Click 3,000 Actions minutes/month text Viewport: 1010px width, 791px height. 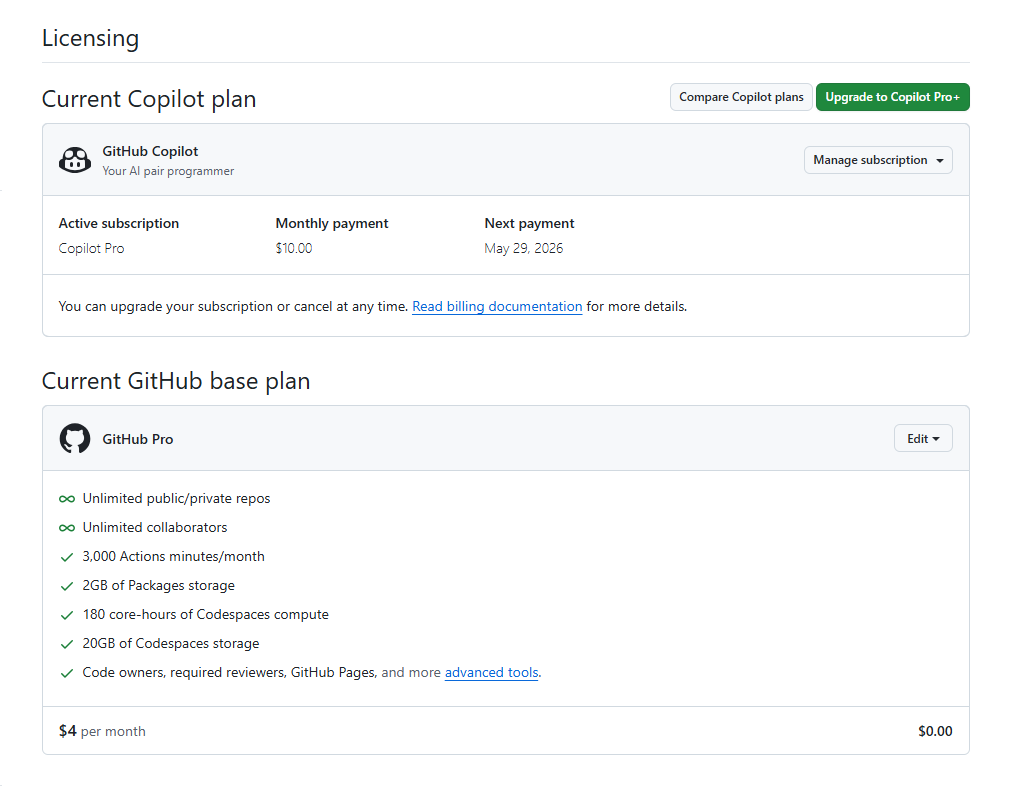coord(173,557)
